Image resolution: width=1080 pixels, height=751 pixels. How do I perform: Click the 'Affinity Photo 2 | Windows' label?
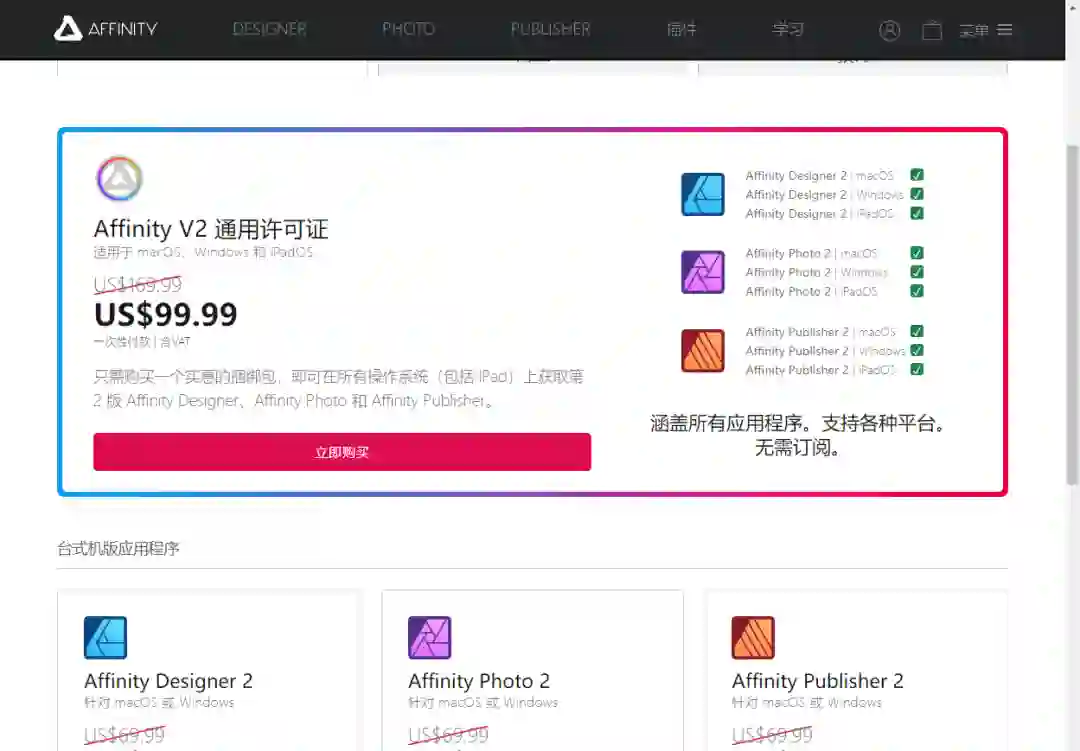click(x=817, y=273)
